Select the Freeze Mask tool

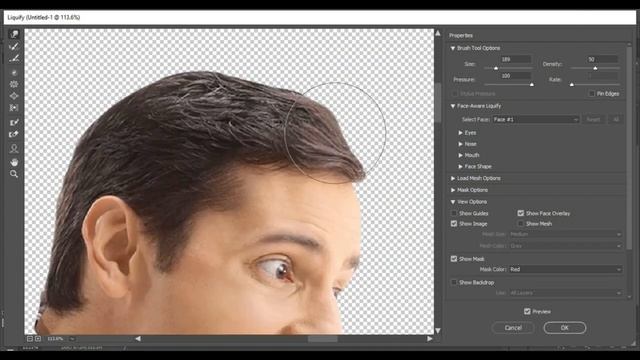14,122
